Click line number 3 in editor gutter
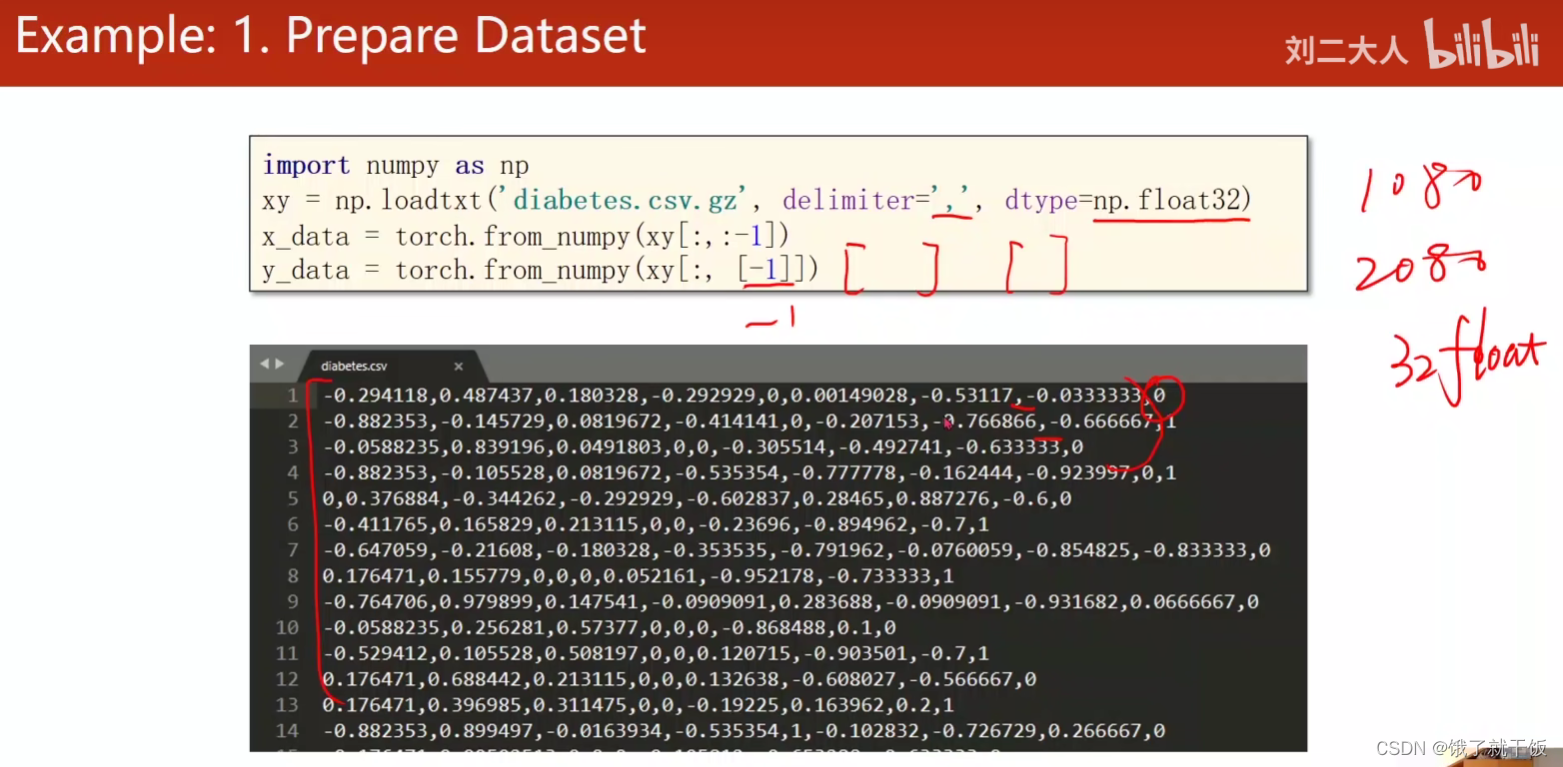 293,446
